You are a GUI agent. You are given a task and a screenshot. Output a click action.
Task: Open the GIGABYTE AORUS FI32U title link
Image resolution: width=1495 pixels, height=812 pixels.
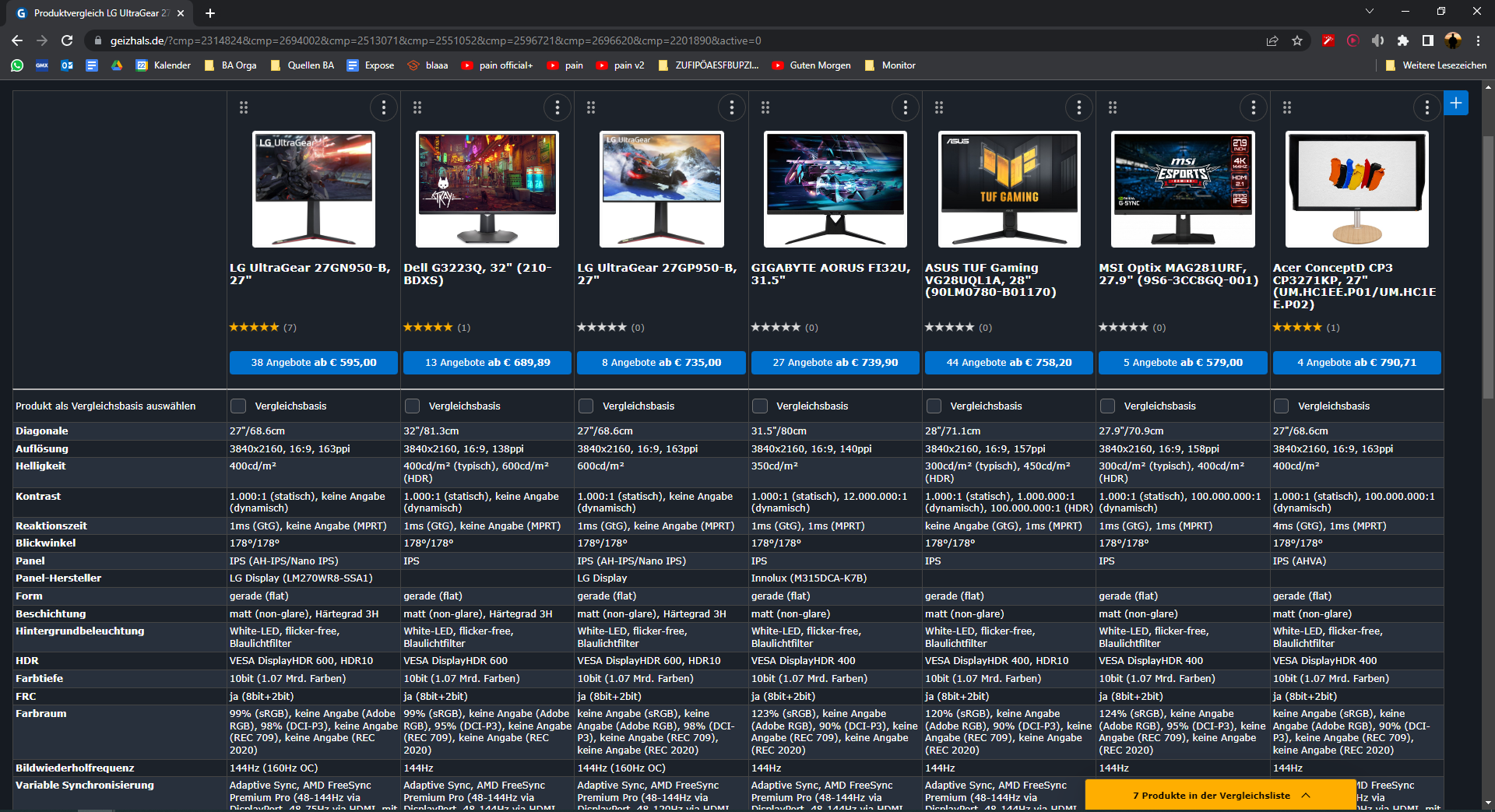point(830,274)
